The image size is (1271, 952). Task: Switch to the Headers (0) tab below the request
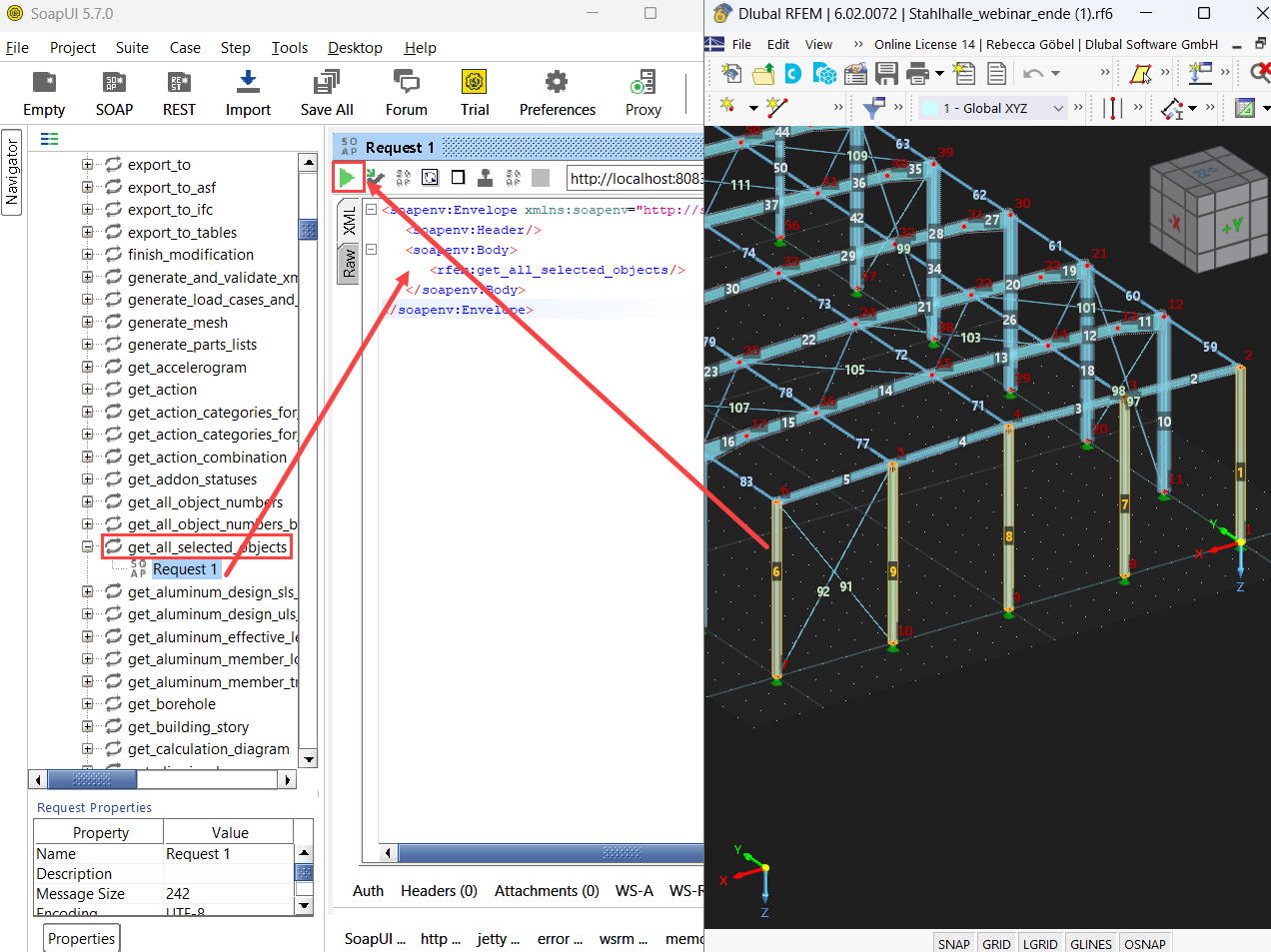439,890
